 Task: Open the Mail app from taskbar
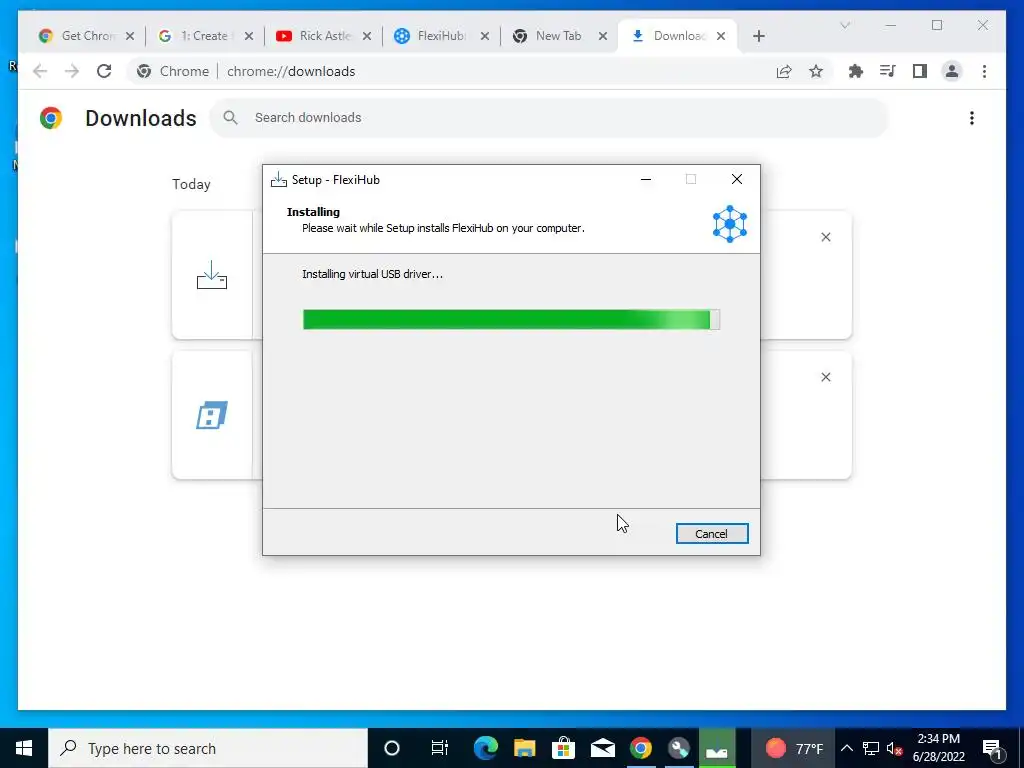(x=602, y=748)
